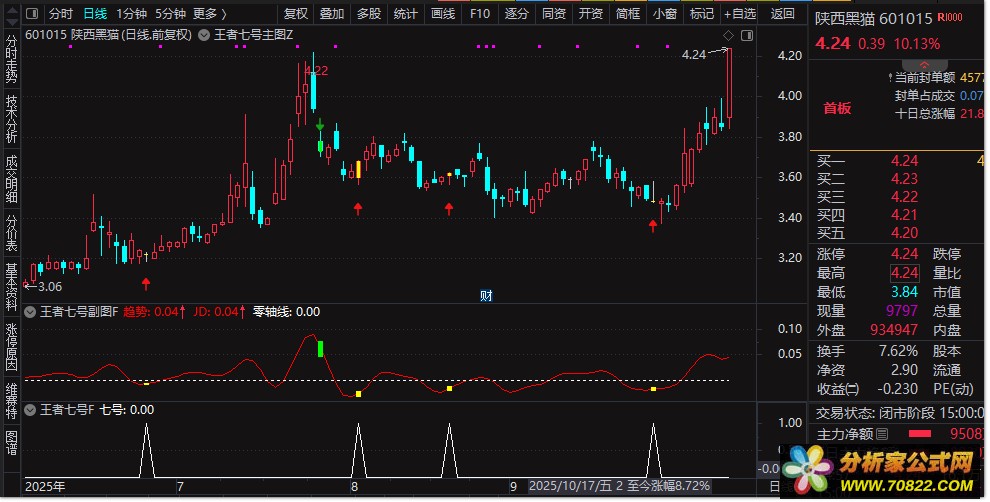Screen dimensions: 990x502
Task: Click the 买一 price 4.24
Action: [904, 161]
